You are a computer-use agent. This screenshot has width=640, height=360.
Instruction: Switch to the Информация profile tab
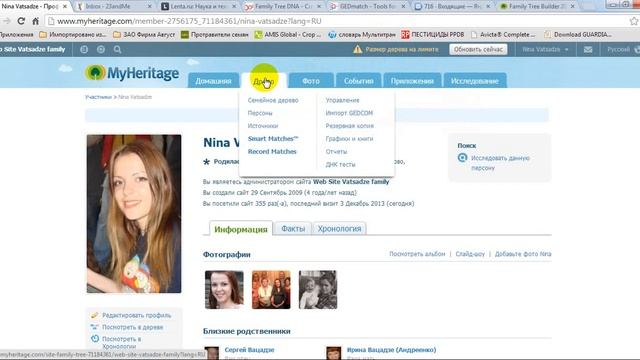(x=241, y=229)
